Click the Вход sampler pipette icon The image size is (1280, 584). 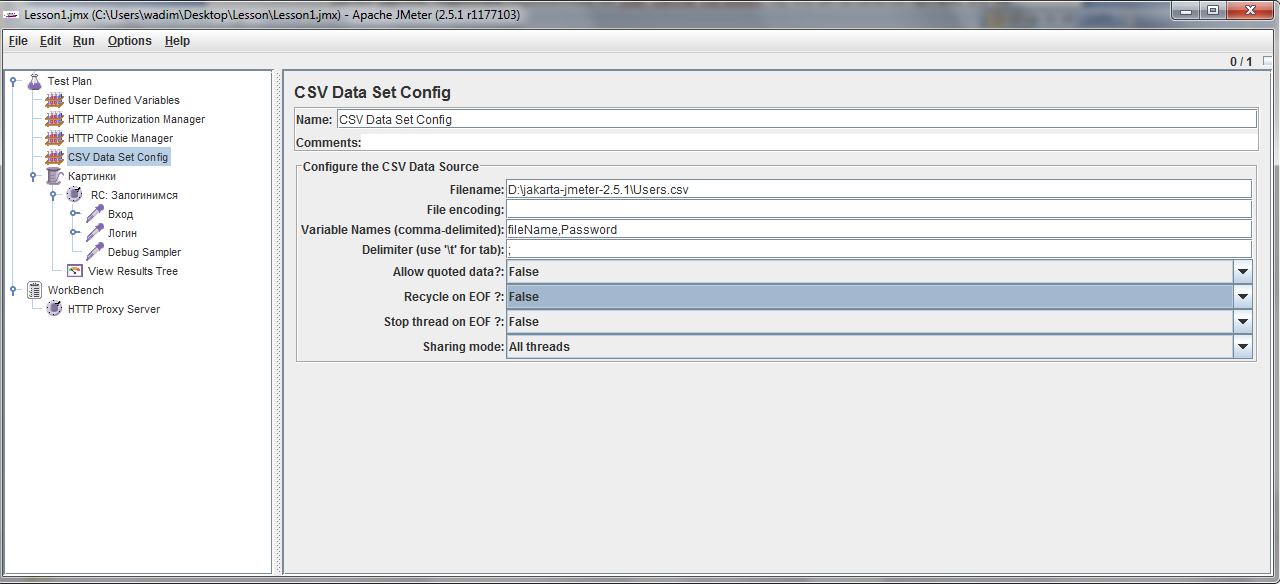tap(95, 214)
